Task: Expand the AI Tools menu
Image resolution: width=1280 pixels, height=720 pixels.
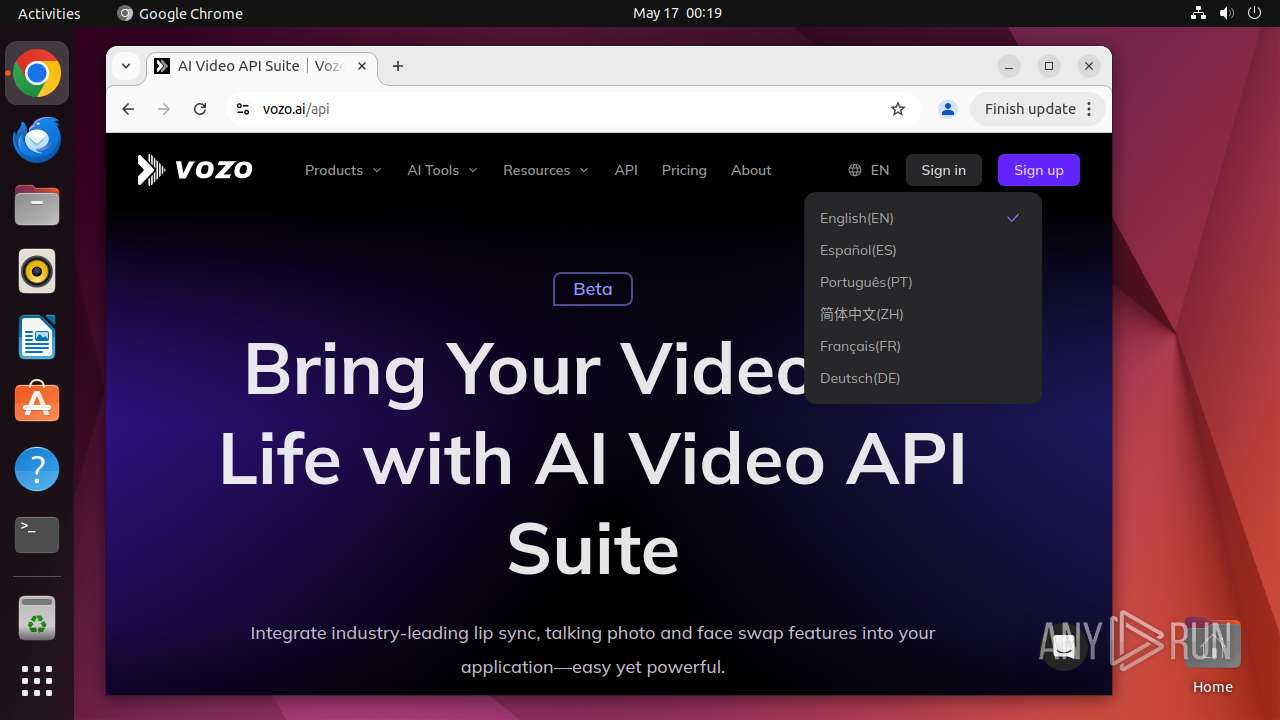Action: tap(442, 170)
